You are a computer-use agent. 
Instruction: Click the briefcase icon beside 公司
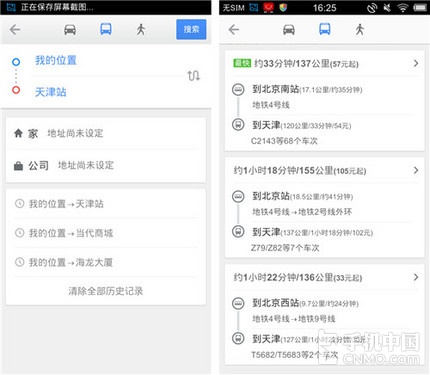(18, 166)
